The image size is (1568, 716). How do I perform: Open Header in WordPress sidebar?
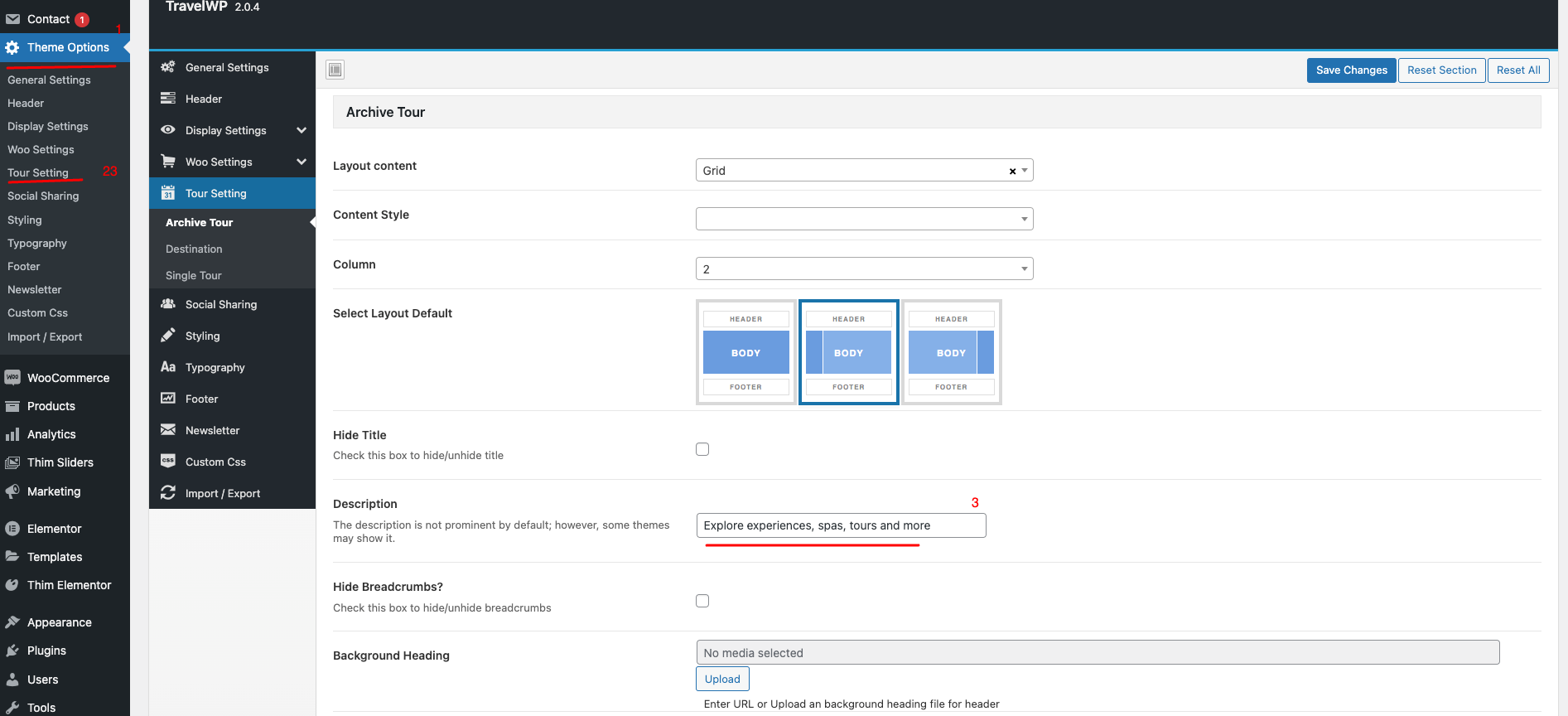pos(26,103)
